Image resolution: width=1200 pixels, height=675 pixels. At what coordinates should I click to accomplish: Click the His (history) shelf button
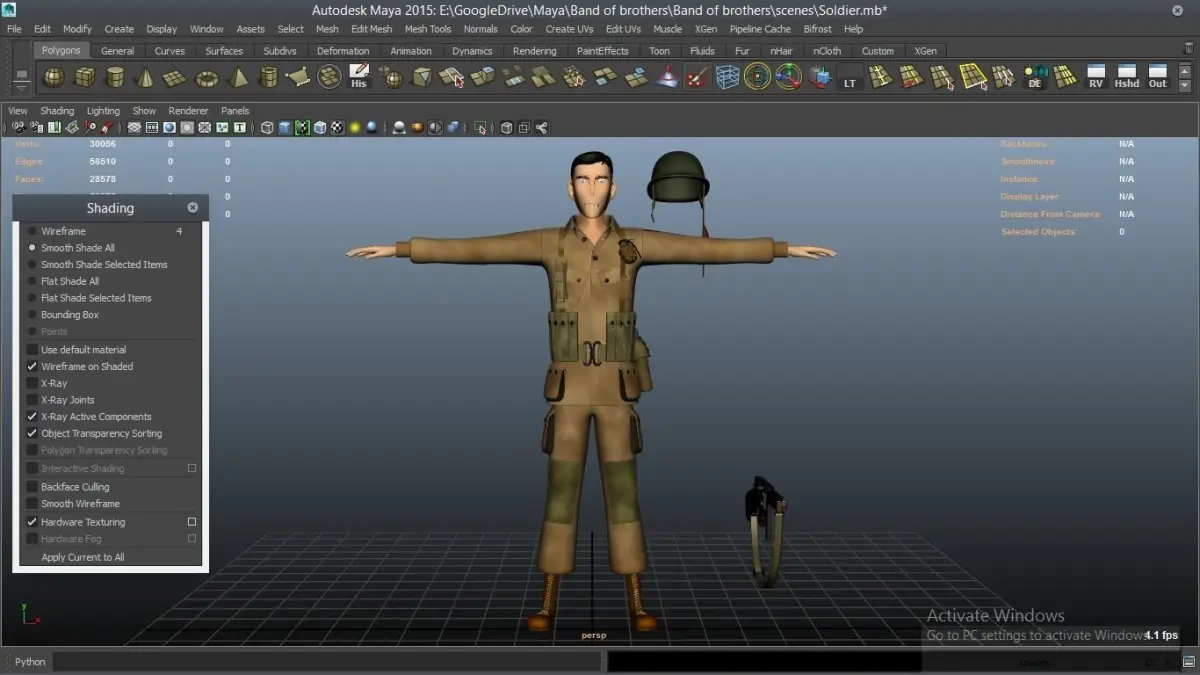point(359,77)
